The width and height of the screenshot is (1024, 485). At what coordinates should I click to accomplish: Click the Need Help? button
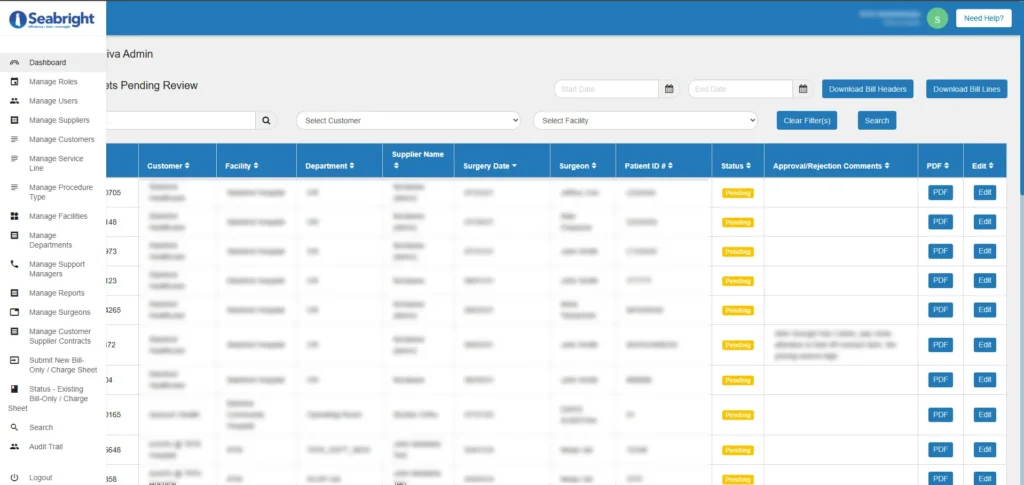coord(984,18)
